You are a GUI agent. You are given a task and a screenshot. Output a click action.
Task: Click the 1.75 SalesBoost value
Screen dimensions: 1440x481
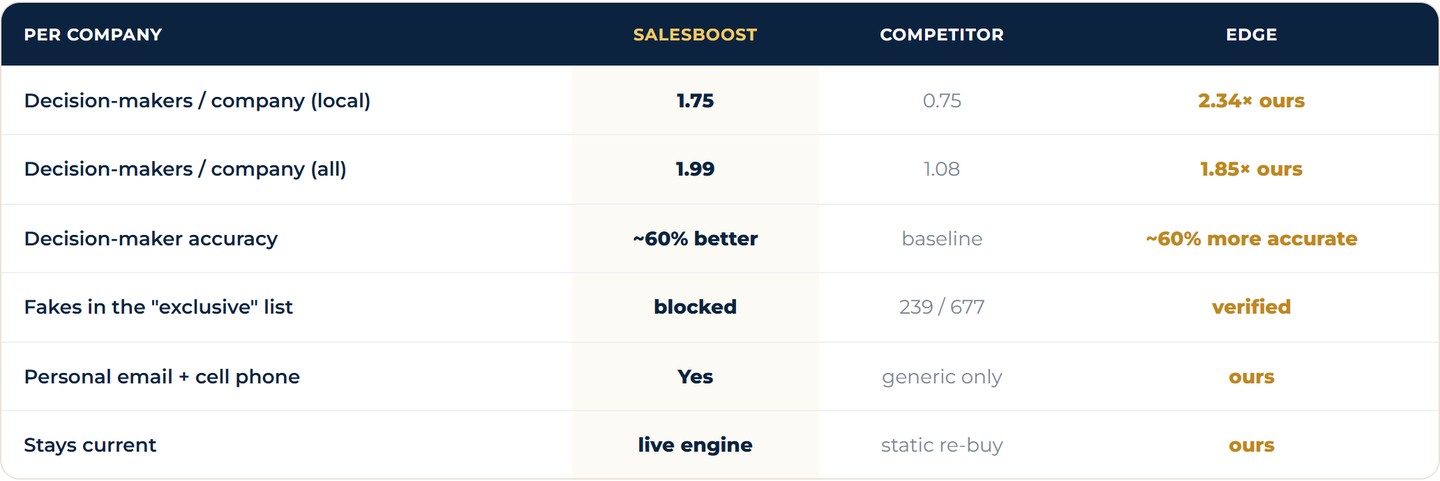pos(695,101)
